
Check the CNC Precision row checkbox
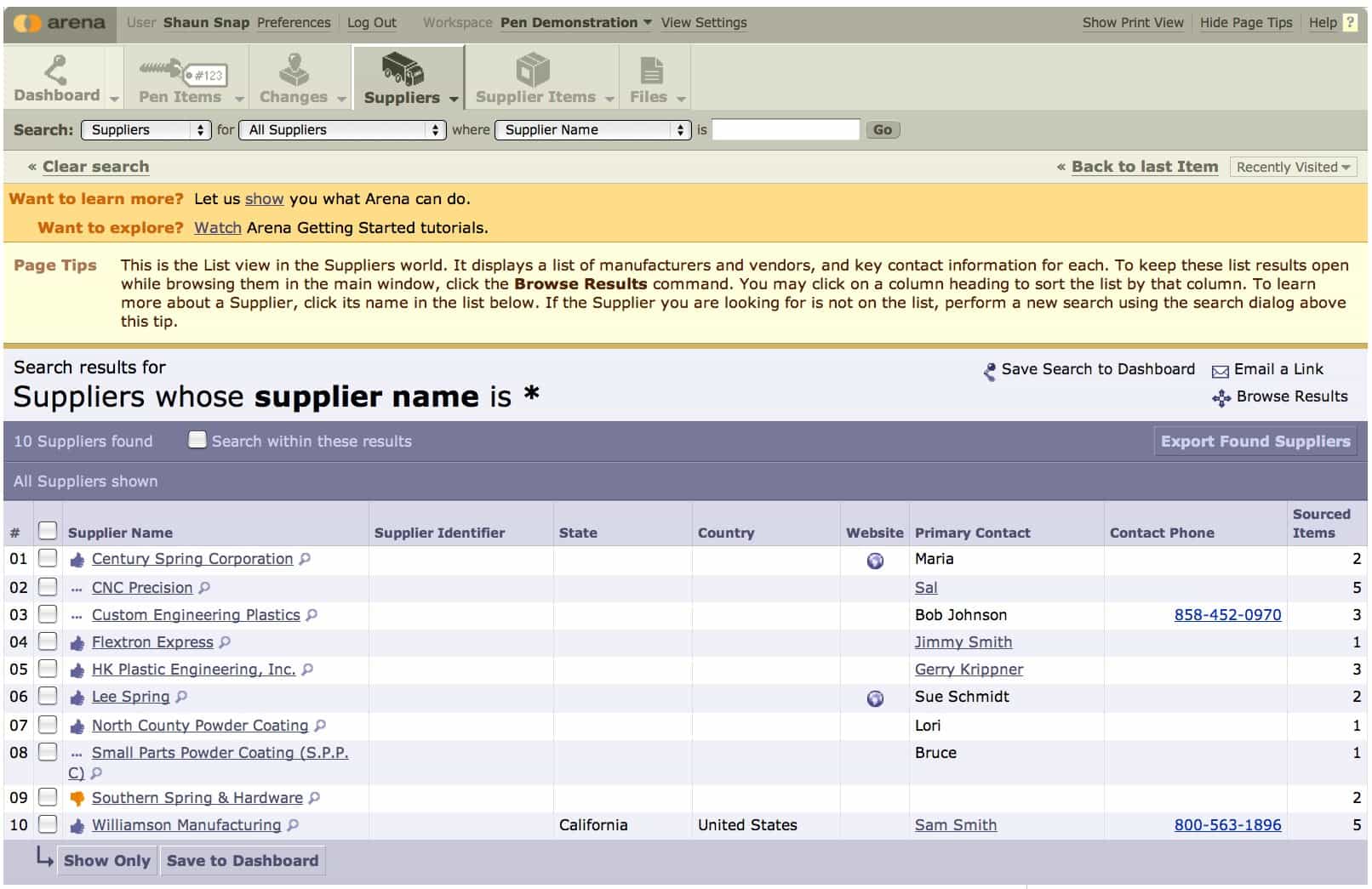coord(48,587)
